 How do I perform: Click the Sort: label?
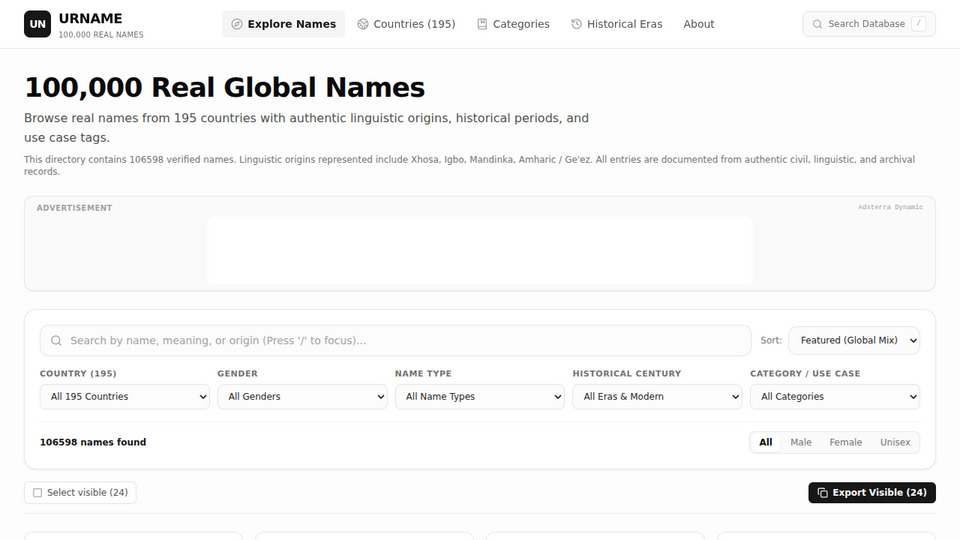(x=771, y=340)
